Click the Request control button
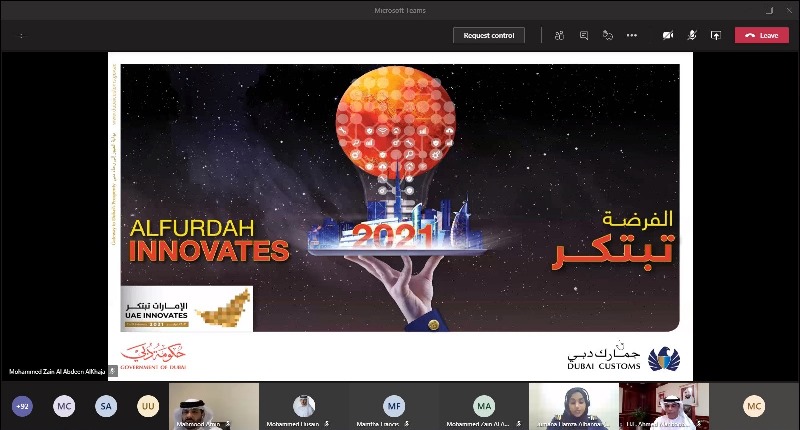 (489, 35)
